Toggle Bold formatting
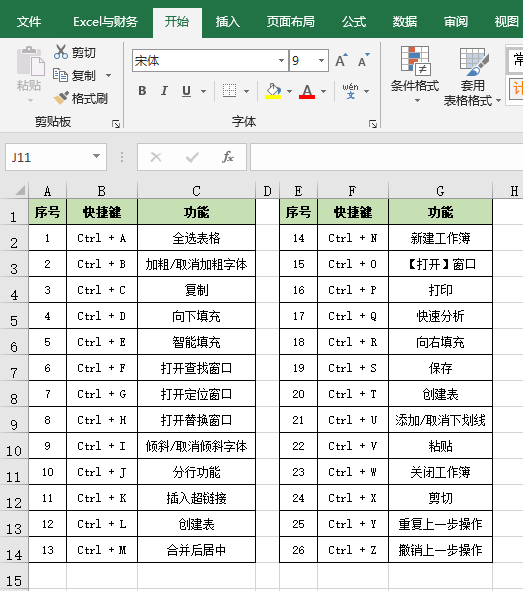 [x=142, y=91]
